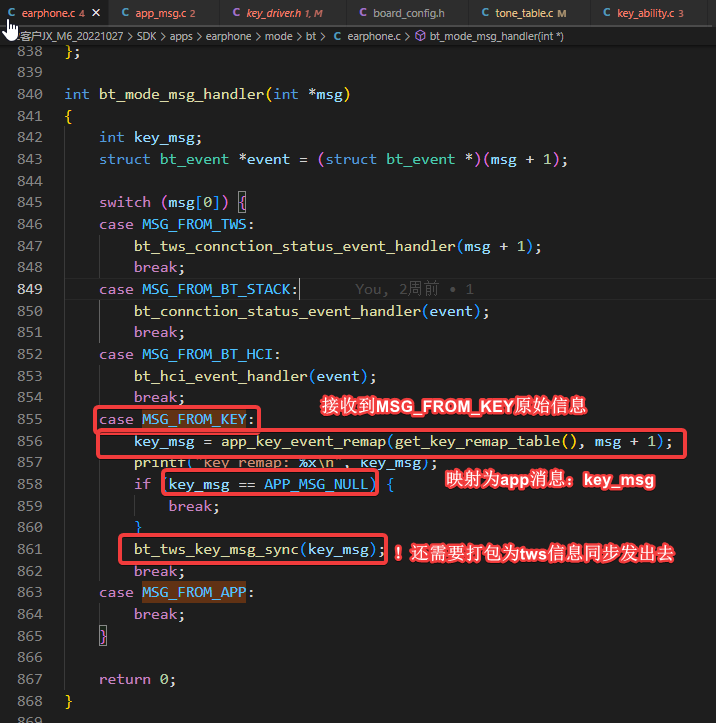Switch to the board_config.h tab
Viewport: 716px width, 723px height.
pos(408,13)
